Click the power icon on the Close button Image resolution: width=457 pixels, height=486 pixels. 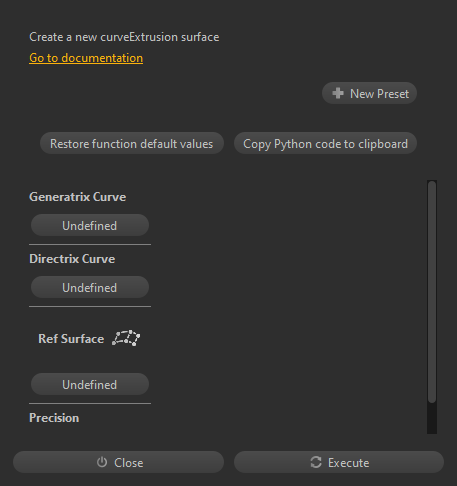[102, 462]
